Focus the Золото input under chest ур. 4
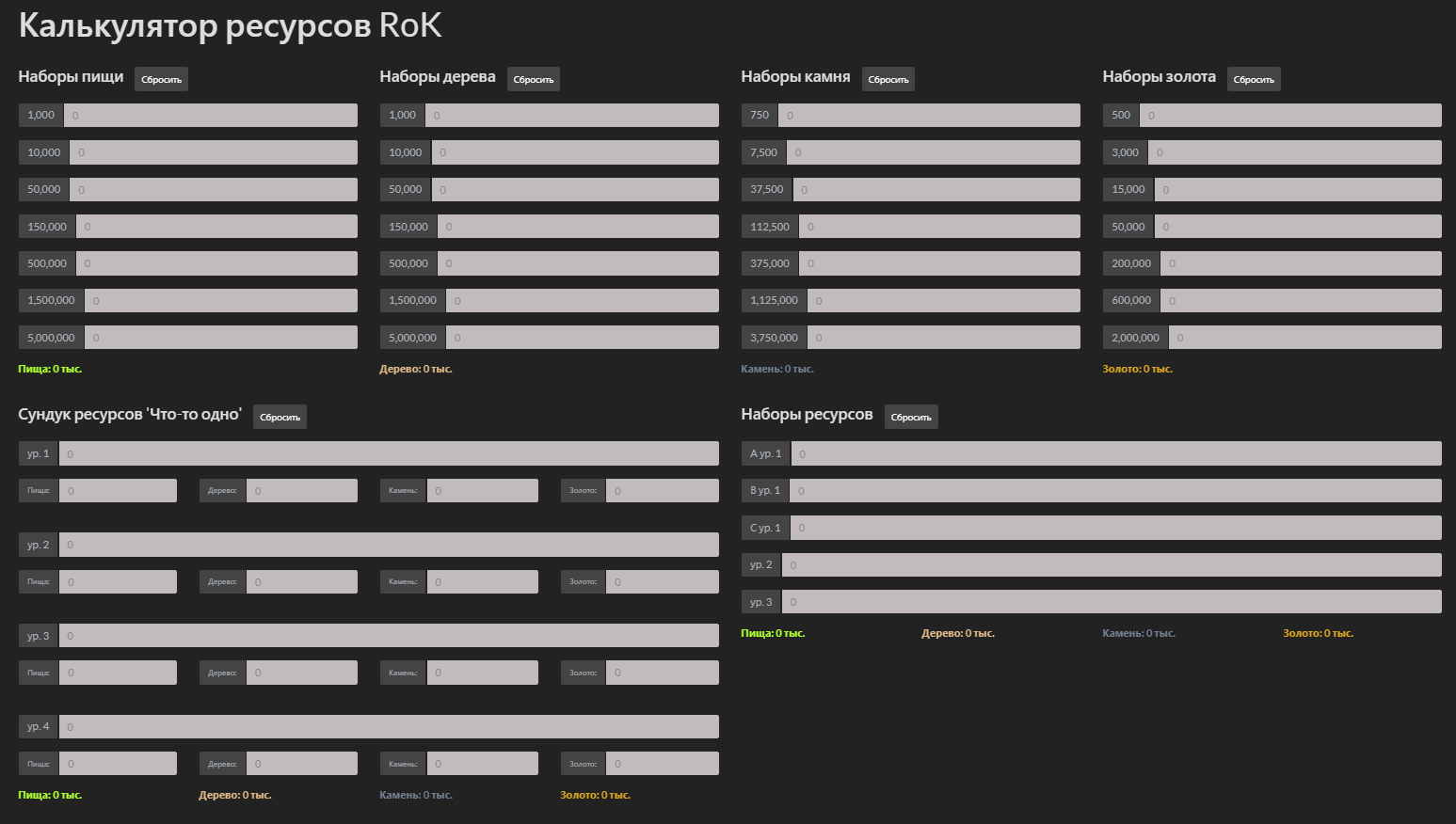 click(663, 764)
